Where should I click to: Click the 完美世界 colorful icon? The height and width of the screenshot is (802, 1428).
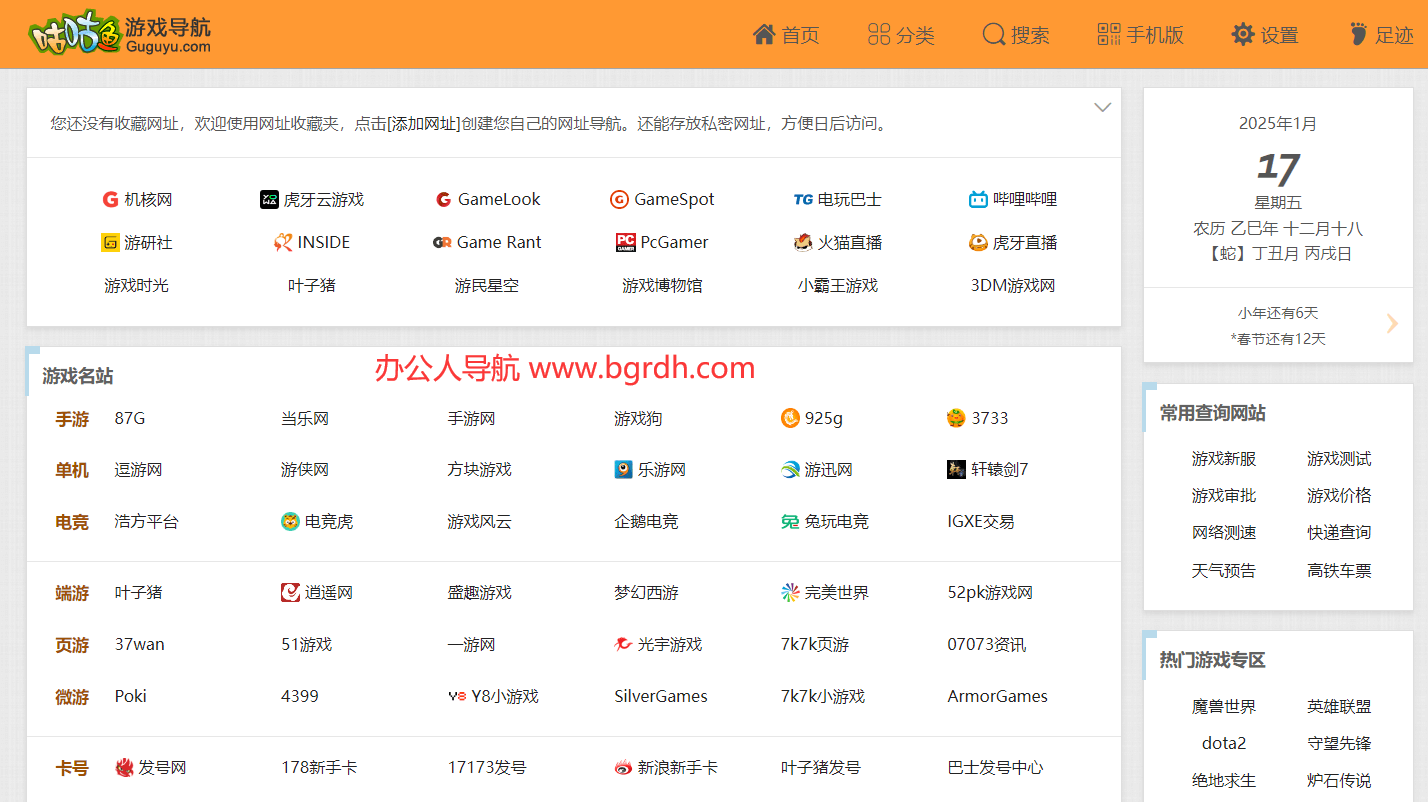point(790,592)
